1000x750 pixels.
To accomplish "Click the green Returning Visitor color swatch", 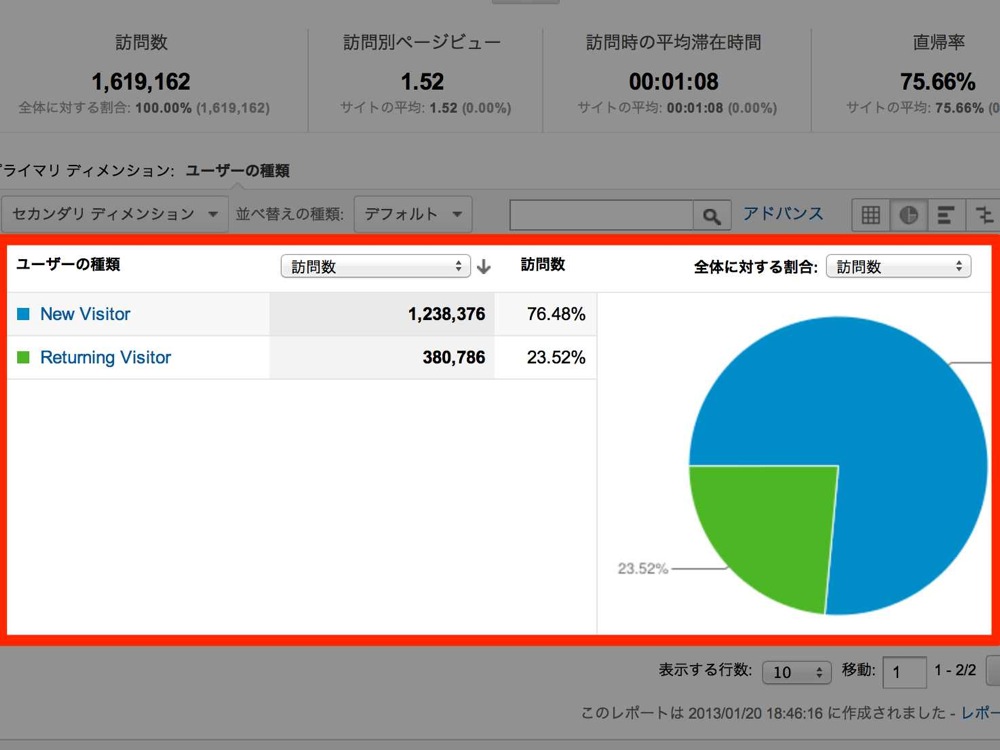I will tap(23, 357).
